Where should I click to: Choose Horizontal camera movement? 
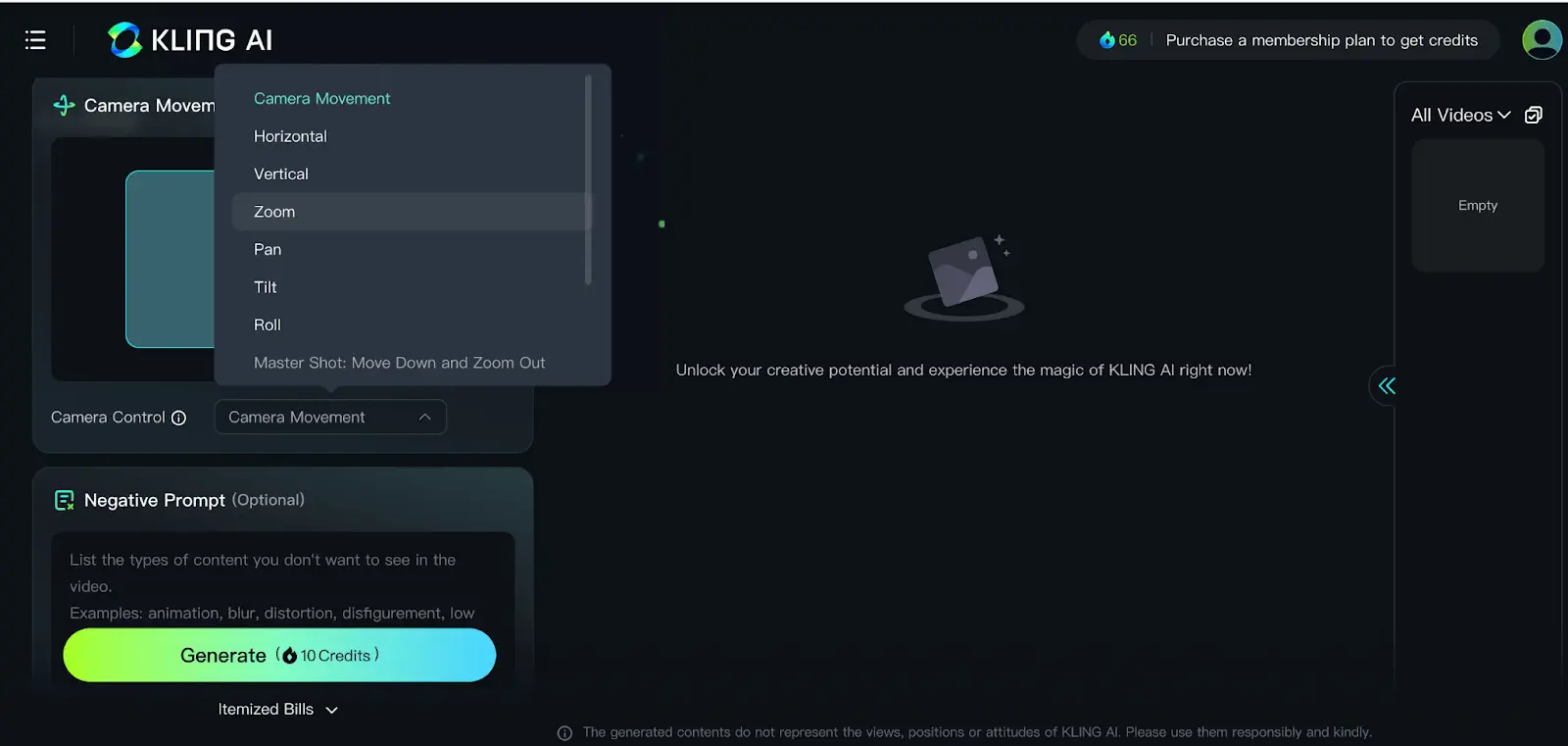click(x=412, y=136)
